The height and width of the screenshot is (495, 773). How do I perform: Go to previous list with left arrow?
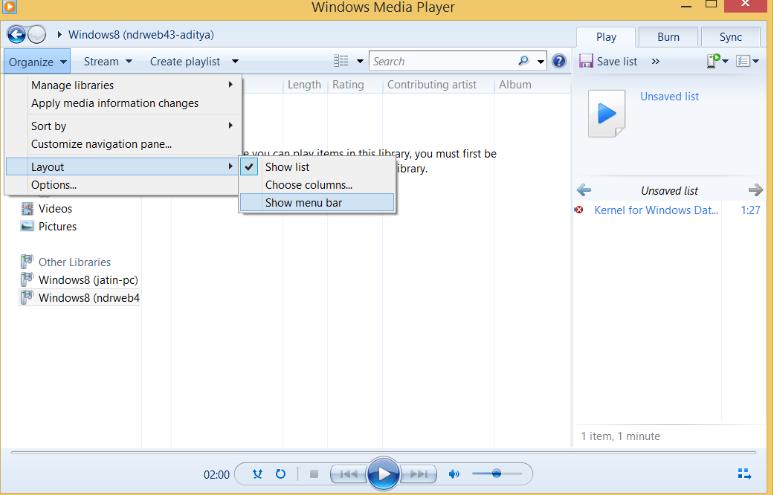pos(584,190)
